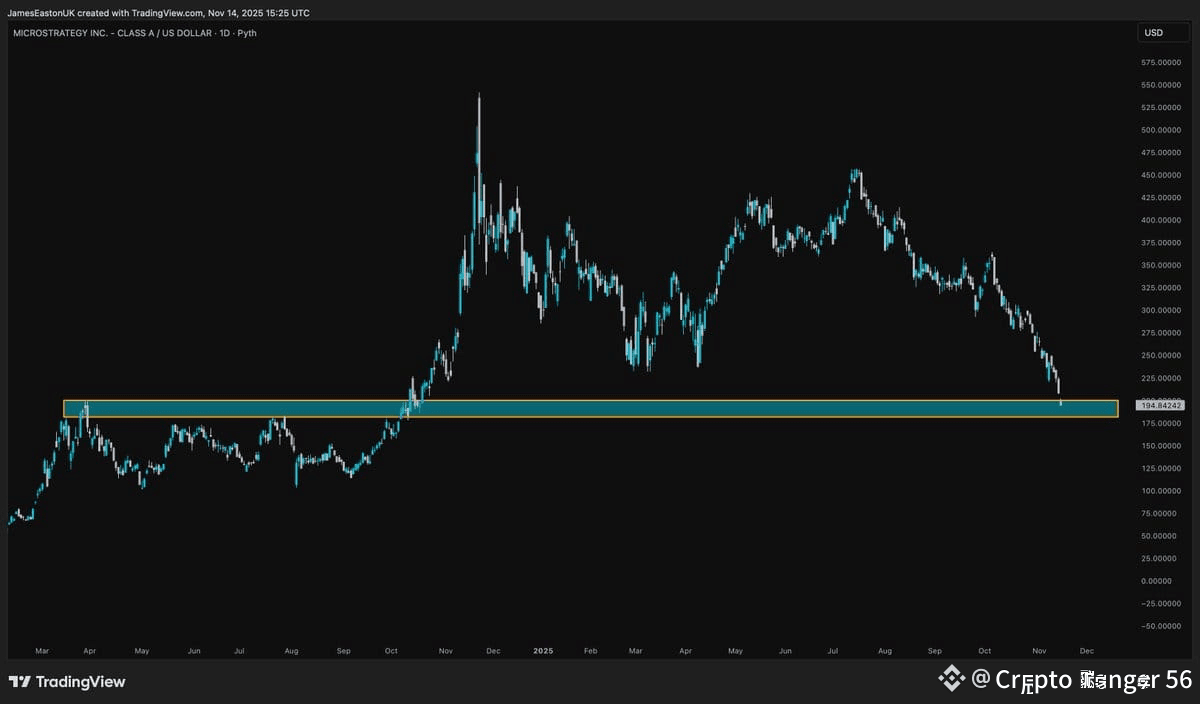Click the 450.00000 price axis label
The width and height of the screenshot is (1200, 704).
(1162, 175)
